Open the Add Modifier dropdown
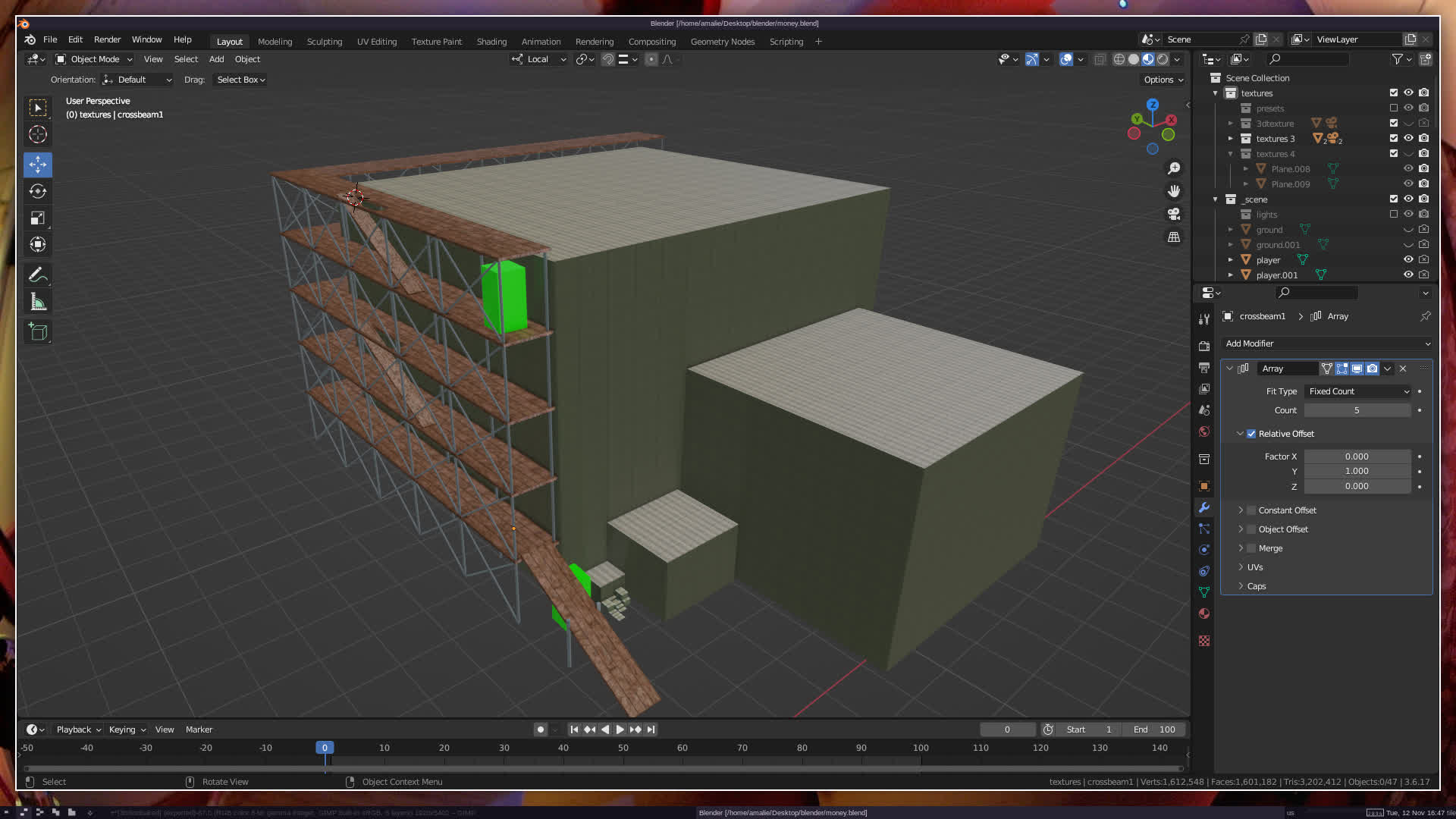1456x819 pixels. (x=1327, y=344)
